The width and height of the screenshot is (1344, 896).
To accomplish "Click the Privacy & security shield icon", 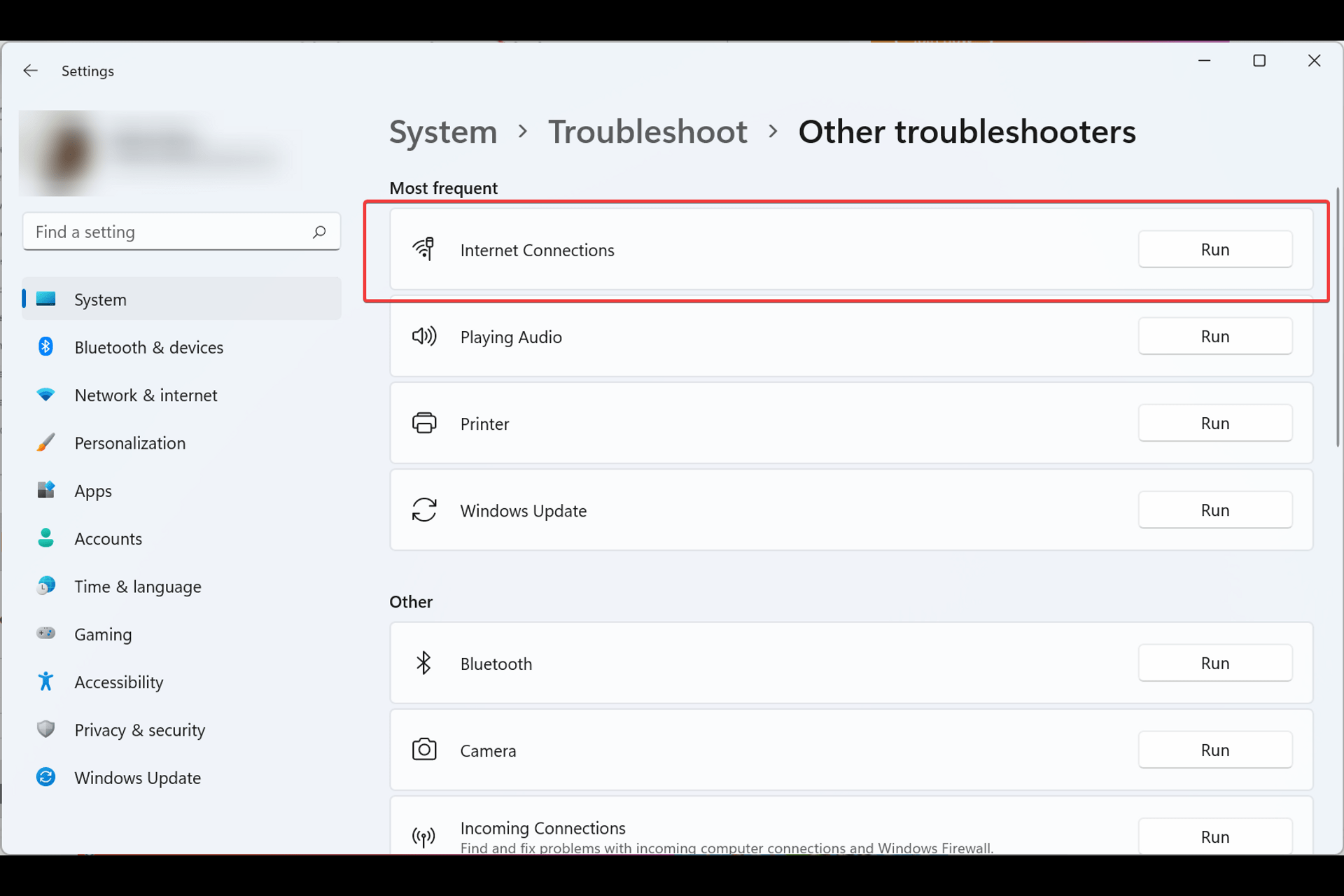I will (x=46, y=729).
